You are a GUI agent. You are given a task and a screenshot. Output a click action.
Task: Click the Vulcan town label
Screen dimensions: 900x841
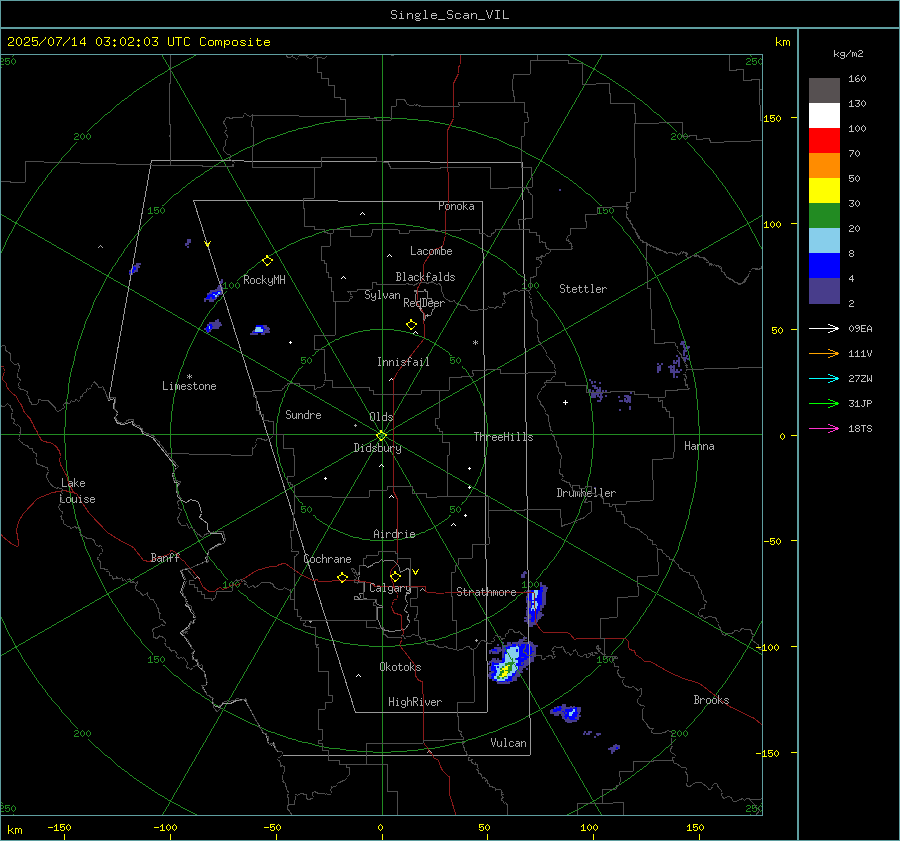tap(509, 743)
